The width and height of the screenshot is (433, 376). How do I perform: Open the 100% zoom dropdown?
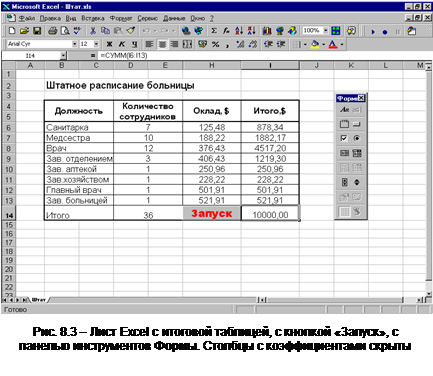pos(326,31)
